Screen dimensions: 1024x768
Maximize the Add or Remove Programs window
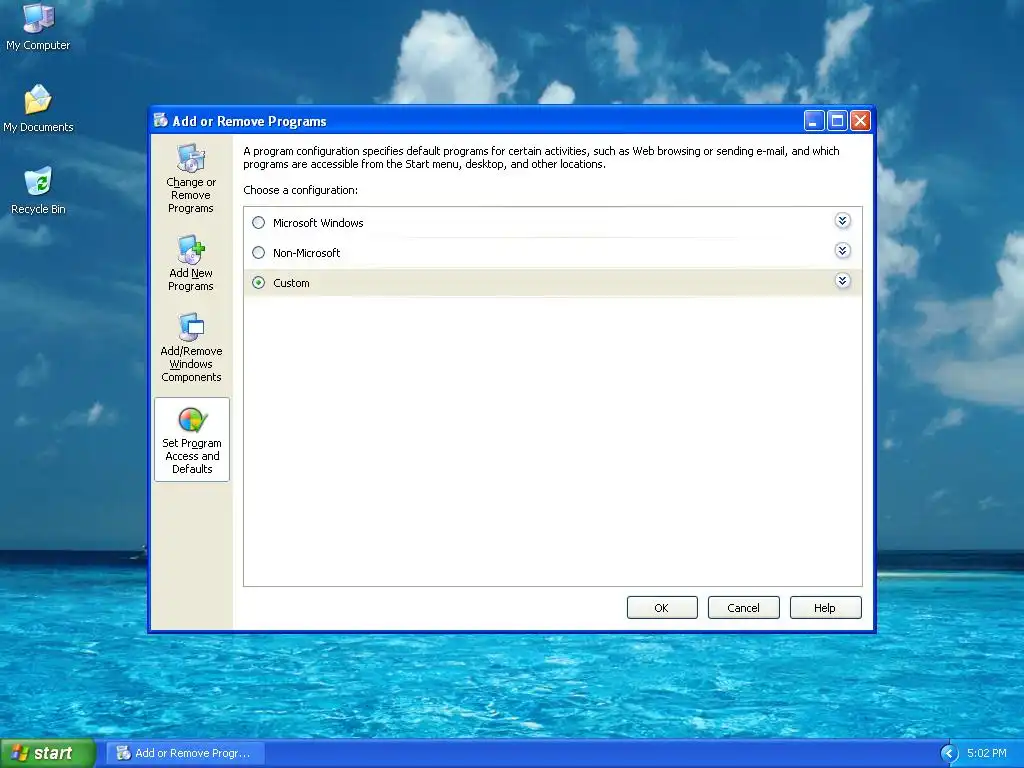(x=837, y=121)
